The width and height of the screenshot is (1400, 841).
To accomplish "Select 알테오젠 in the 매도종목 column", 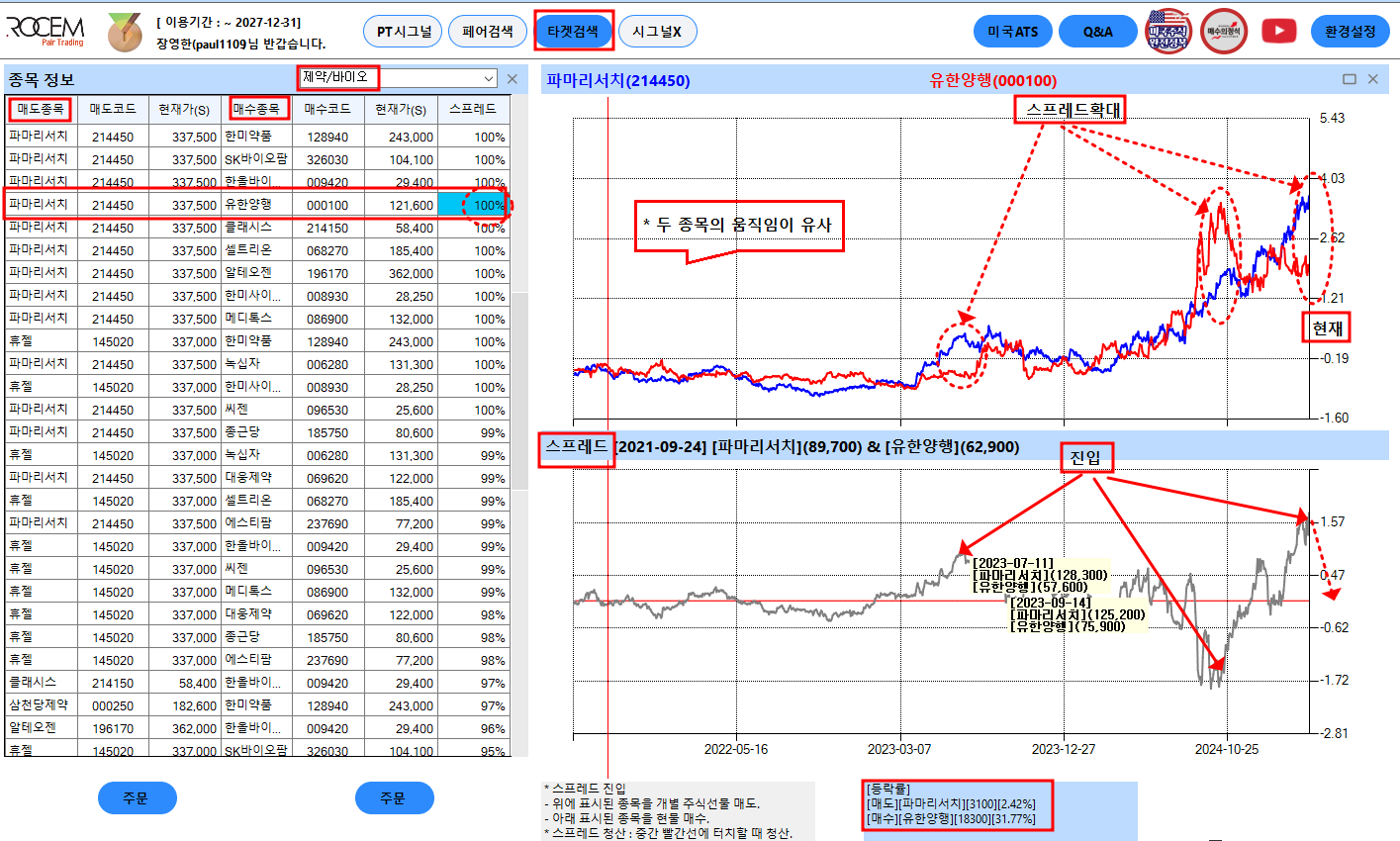I will coord(41,728).
